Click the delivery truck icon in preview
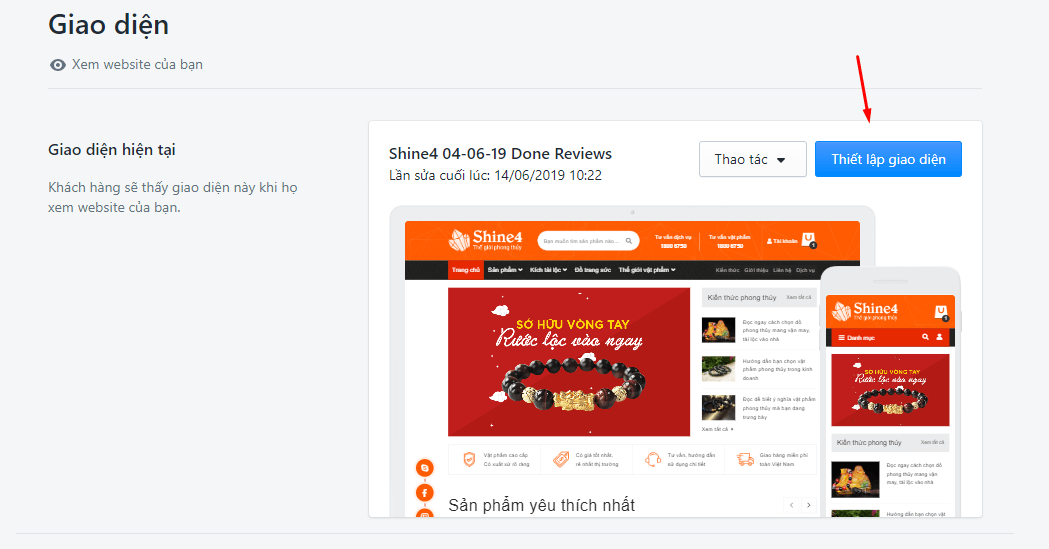The height and width of the screenshot is (549, 1049). [745, 459]
